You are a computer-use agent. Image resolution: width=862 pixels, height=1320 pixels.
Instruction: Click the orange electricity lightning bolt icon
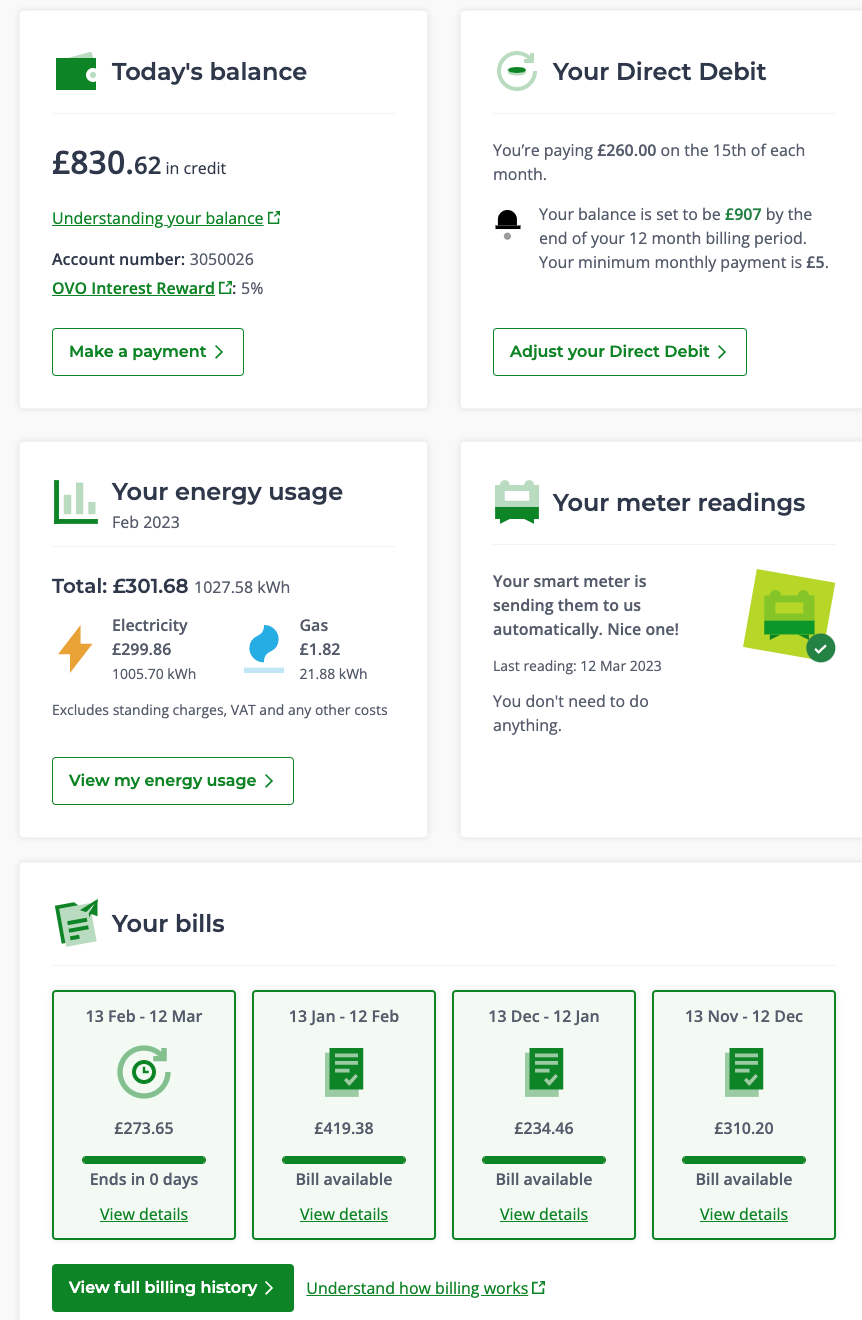coord(75,648)
